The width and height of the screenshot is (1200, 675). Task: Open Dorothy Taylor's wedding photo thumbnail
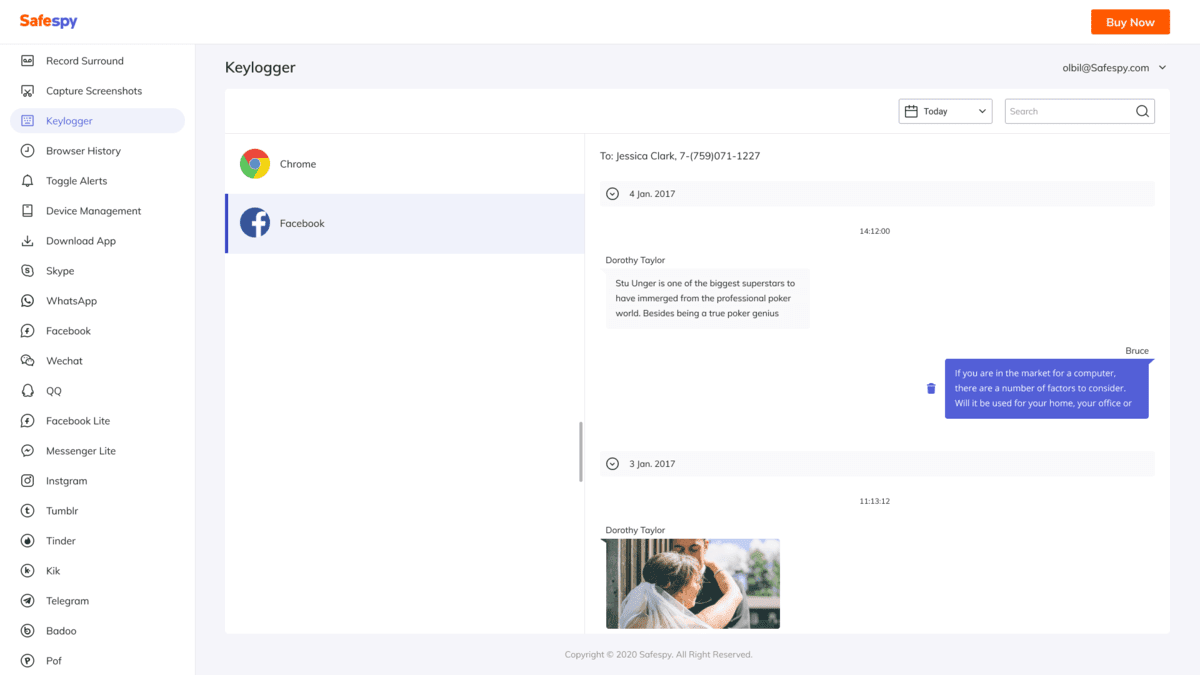pyautogui.click(x=692, y=584)
